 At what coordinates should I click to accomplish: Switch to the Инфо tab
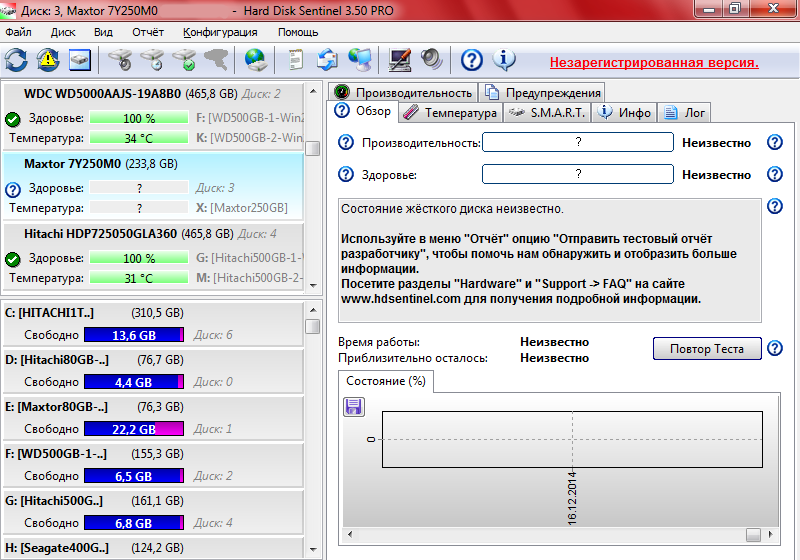(x=624, y=113)
